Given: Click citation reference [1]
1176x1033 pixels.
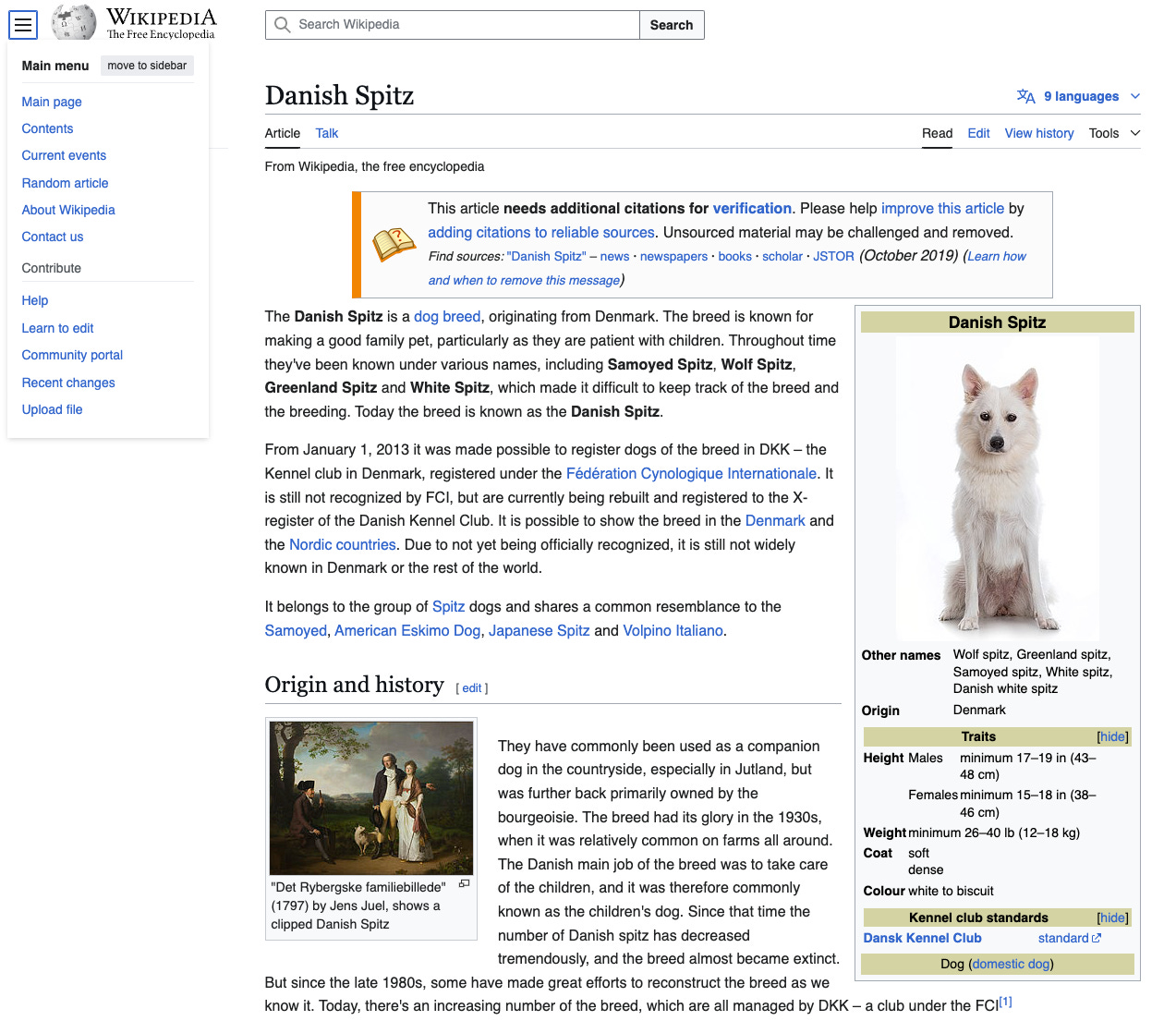Looking at the screenshot, I should coord(1006,1003).
